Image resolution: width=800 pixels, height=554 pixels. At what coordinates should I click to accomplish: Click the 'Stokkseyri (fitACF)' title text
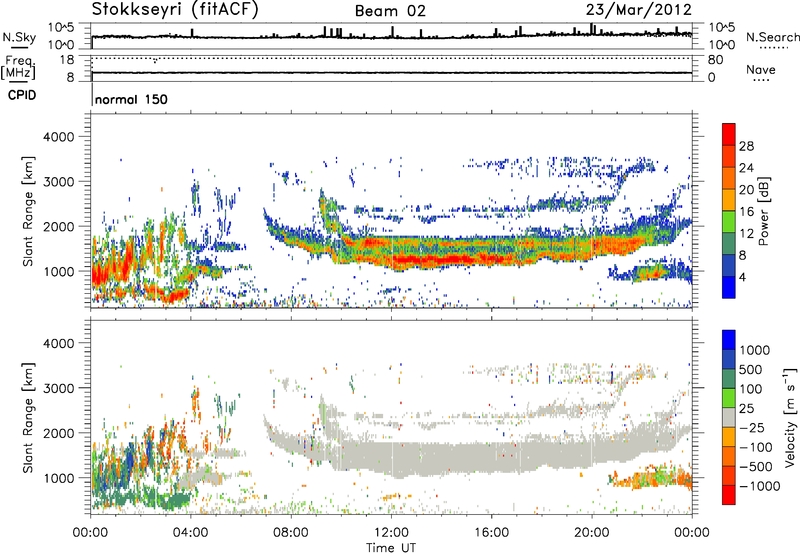[x=175, y=10]
